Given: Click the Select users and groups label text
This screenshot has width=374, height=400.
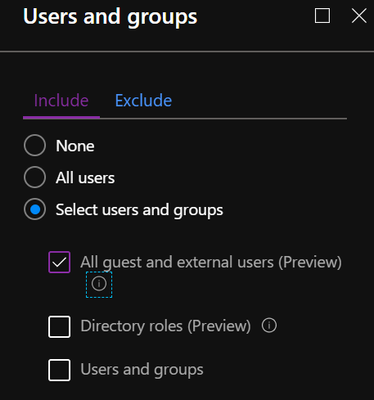Looking at the screenshot, I should (139, 210).
